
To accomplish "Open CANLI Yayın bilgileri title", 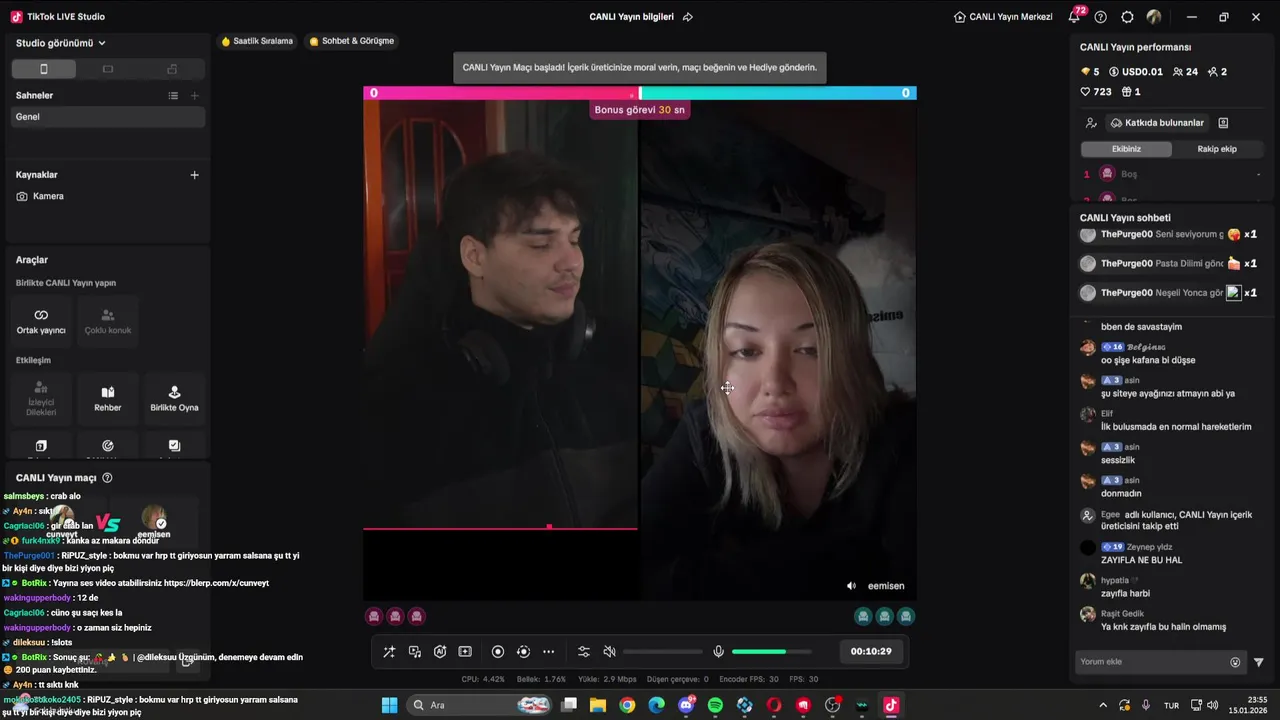I will [x=631, y=17].
